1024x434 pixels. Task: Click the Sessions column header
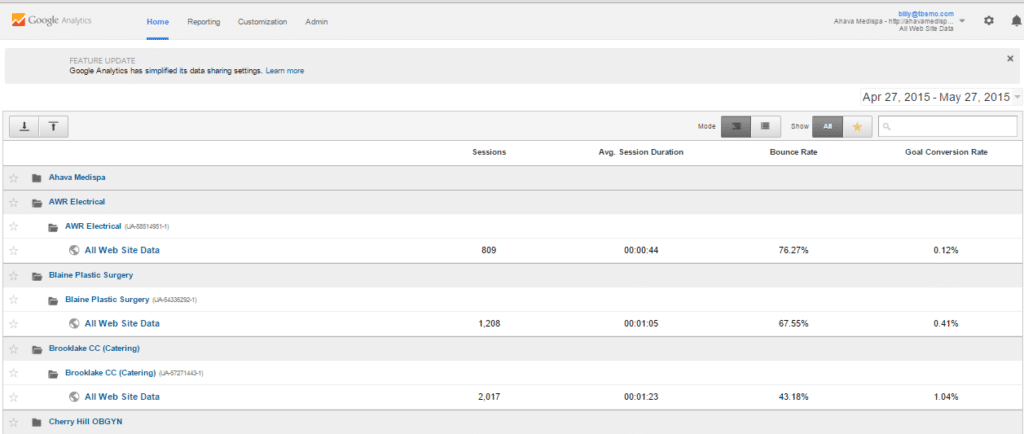pyautogui.click(x=489, y=153)
